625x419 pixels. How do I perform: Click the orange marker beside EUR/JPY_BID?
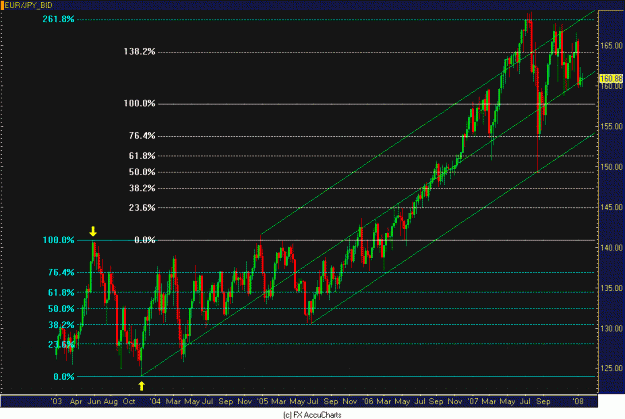pos(2,5)
